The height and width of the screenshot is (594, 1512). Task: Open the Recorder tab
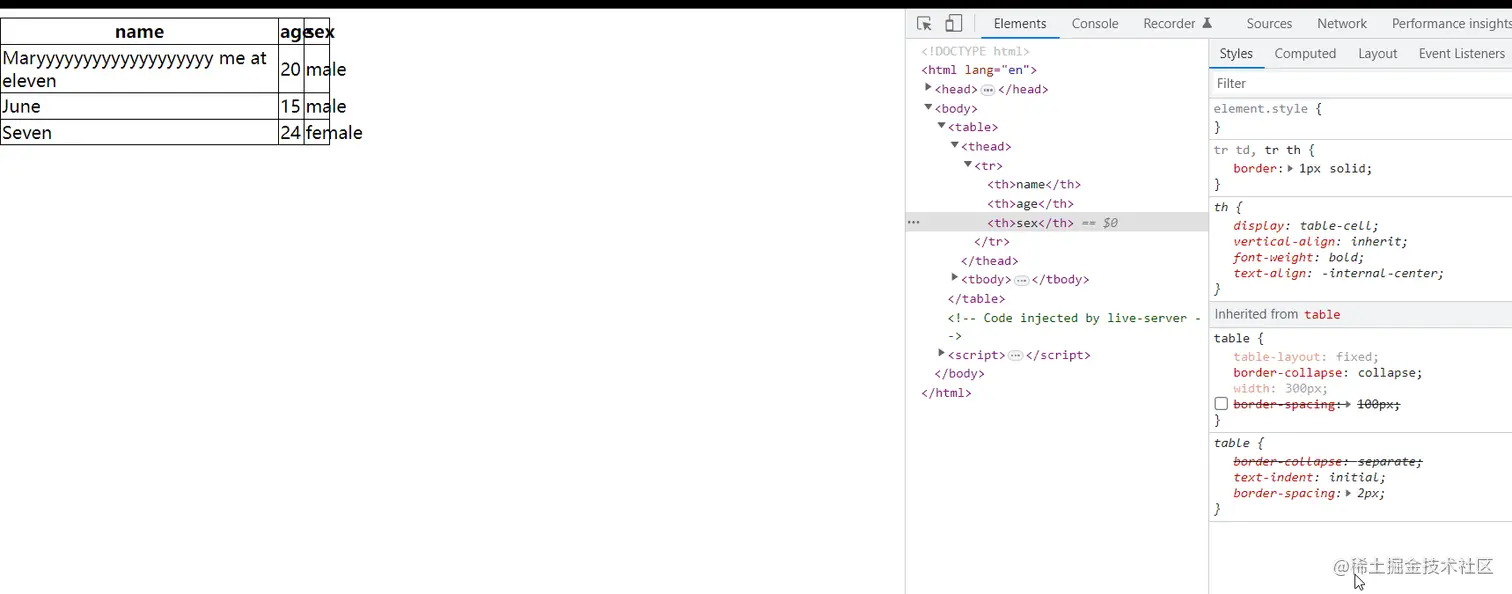point(1169,23)
